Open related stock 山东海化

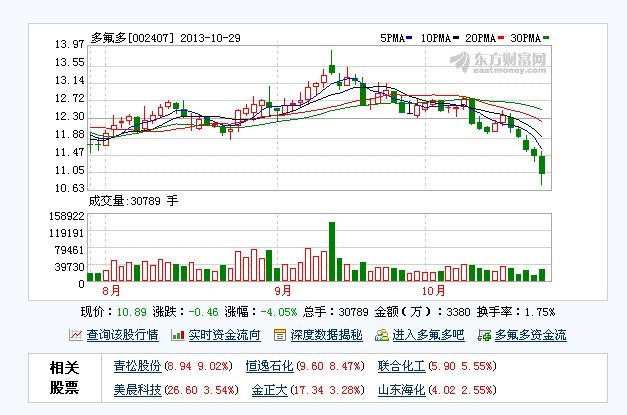(401, 389)
